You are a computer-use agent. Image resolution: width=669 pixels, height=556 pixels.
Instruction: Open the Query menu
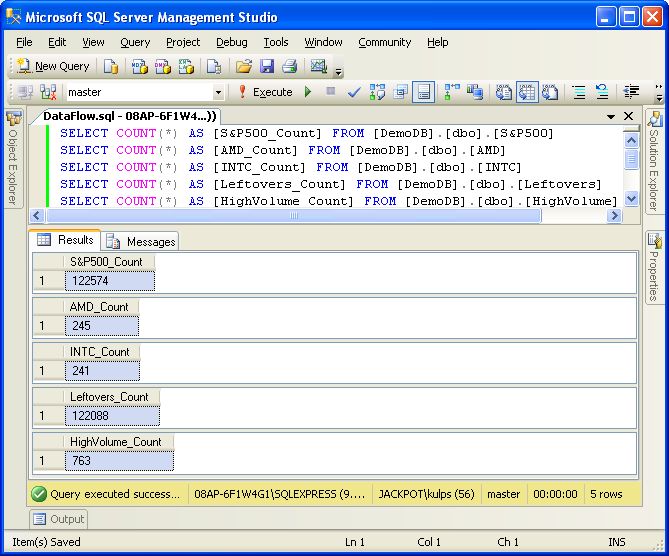pos(135,42)
